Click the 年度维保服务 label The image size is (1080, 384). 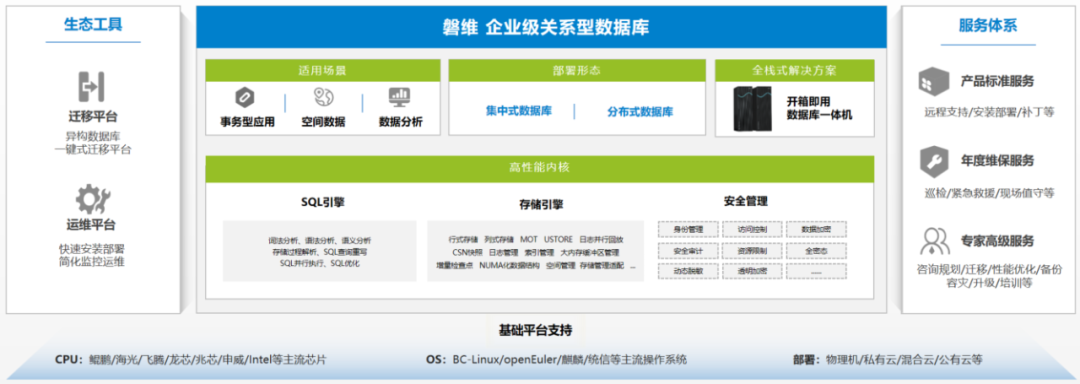[997, 162]
